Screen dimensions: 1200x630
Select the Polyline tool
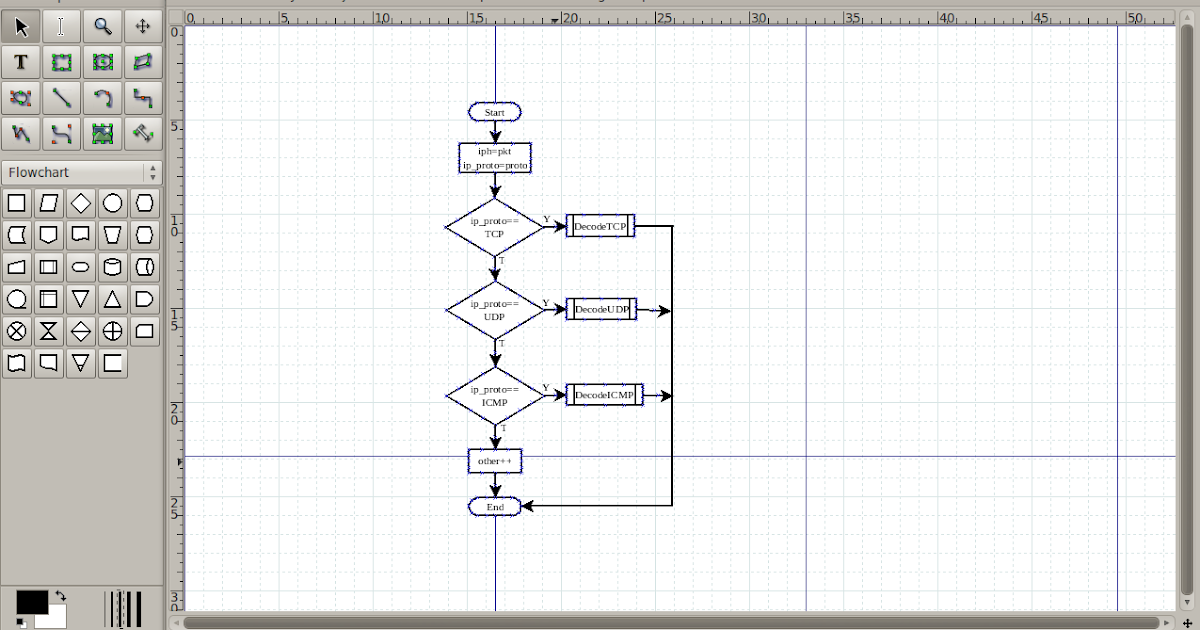(x=21, y=133)
